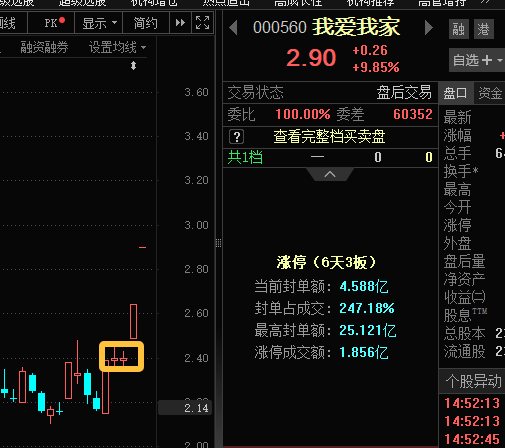Click the latest tall red candlestick

pos(133,321)
